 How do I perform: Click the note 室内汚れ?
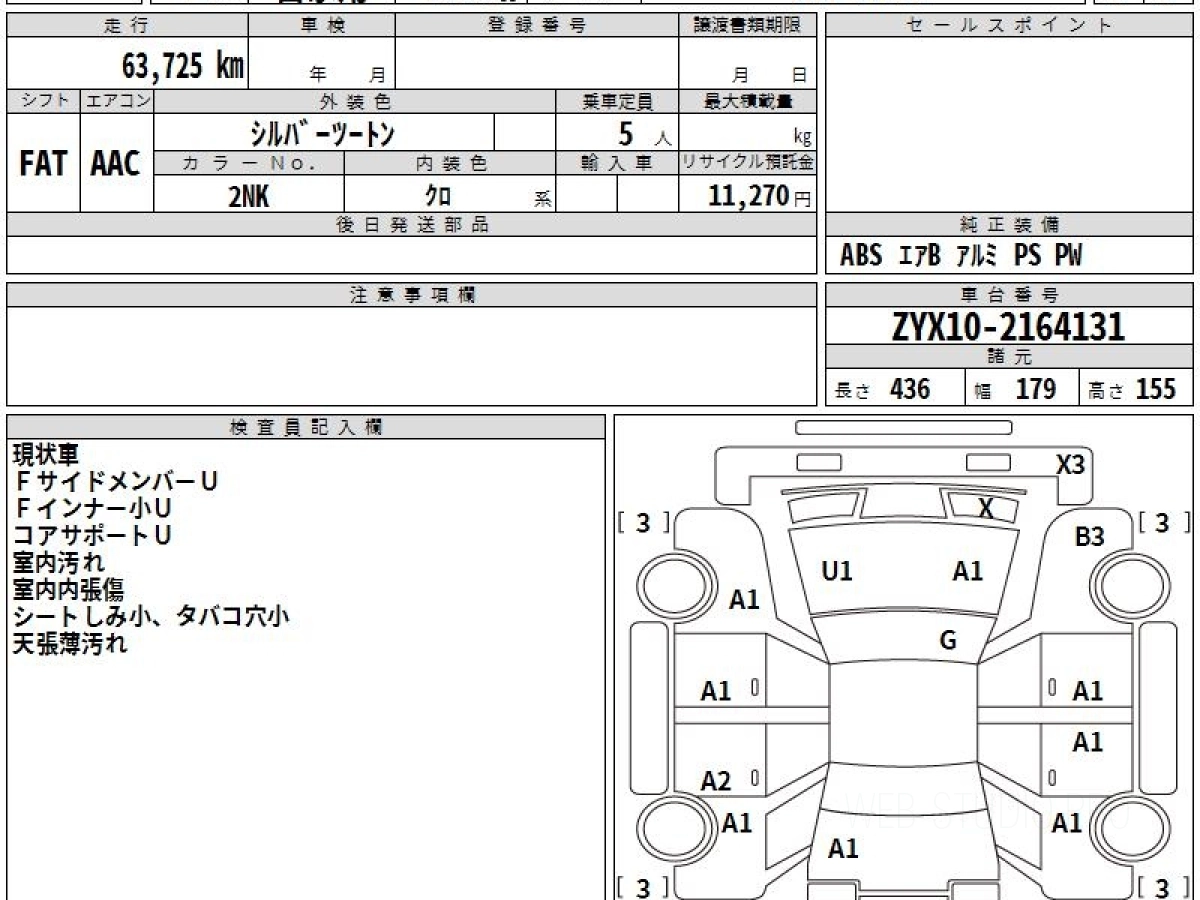pos(58,563)
